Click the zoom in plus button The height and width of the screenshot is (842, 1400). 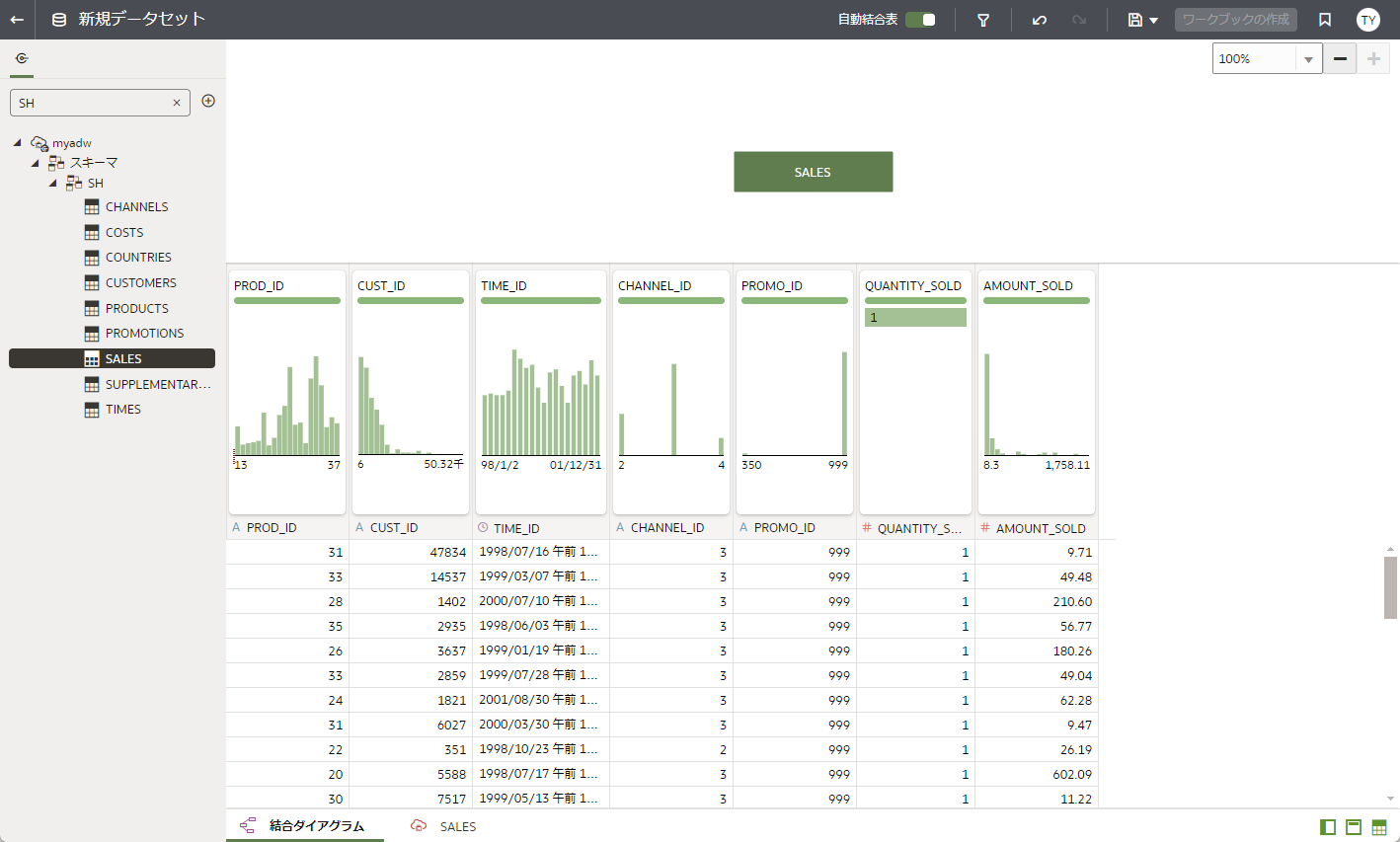1373,59
